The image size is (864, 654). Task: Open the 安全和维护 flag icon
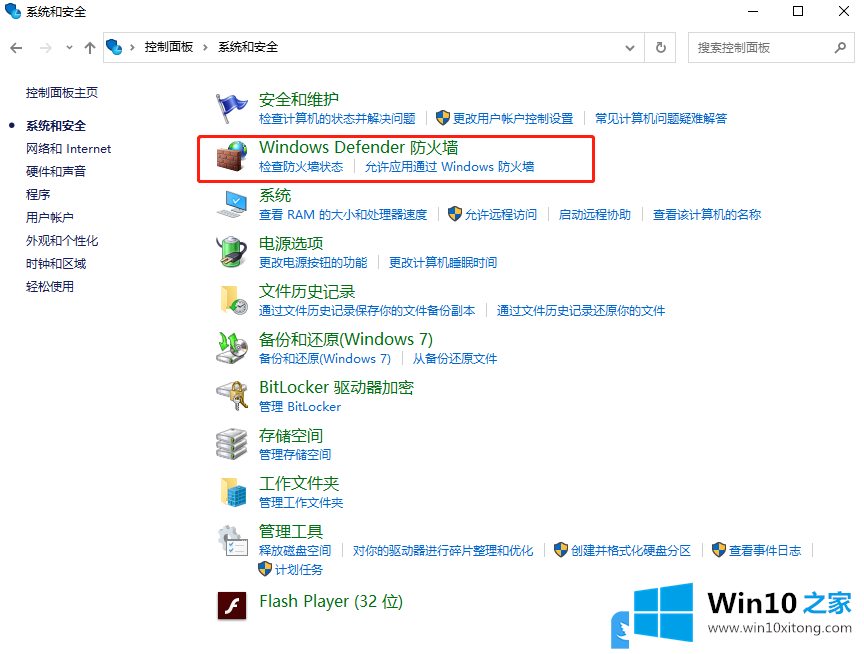(x=231, y=109)
